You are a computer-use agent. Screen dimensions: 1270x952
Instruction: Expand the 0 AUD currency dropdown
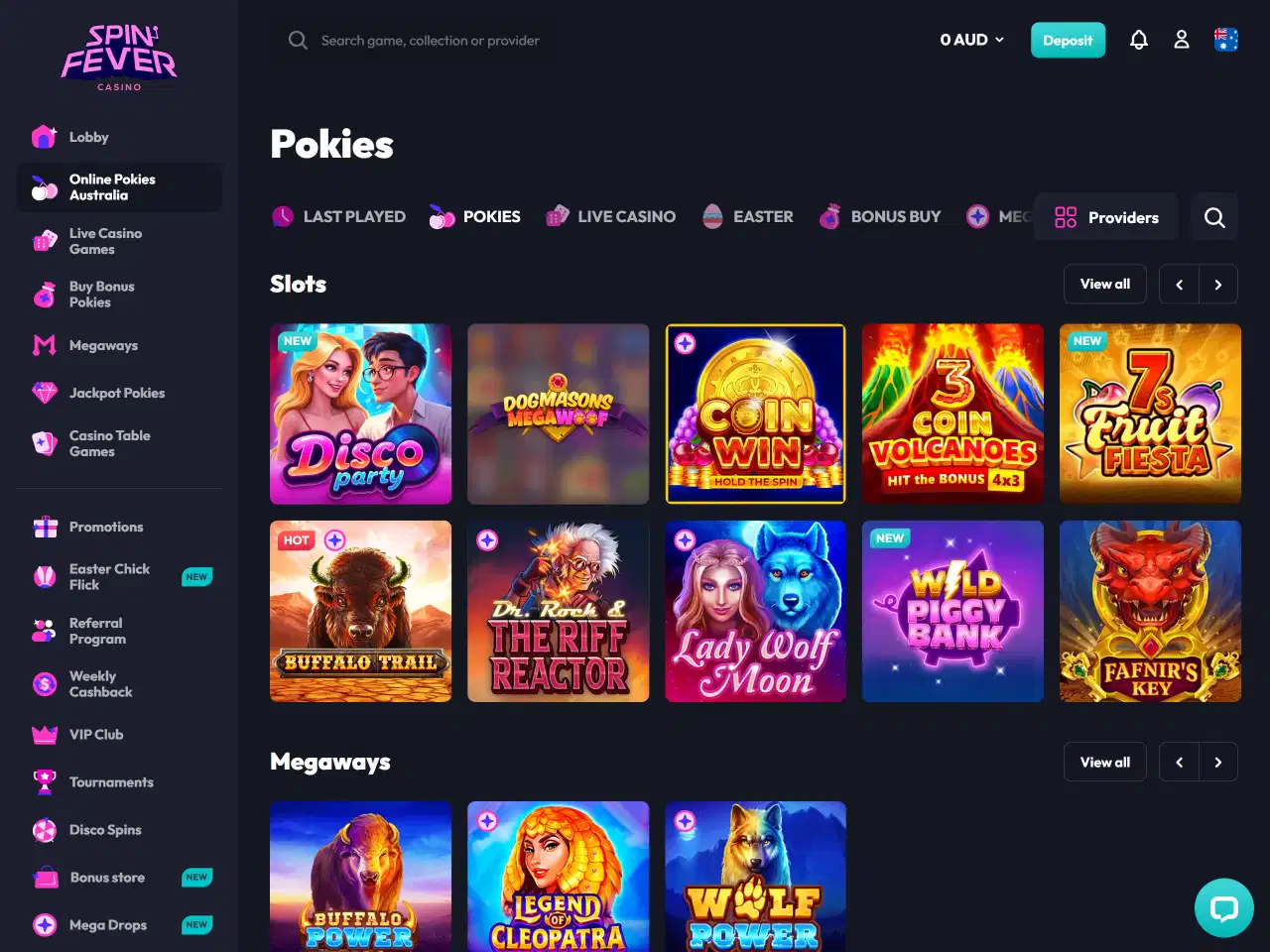972,40
